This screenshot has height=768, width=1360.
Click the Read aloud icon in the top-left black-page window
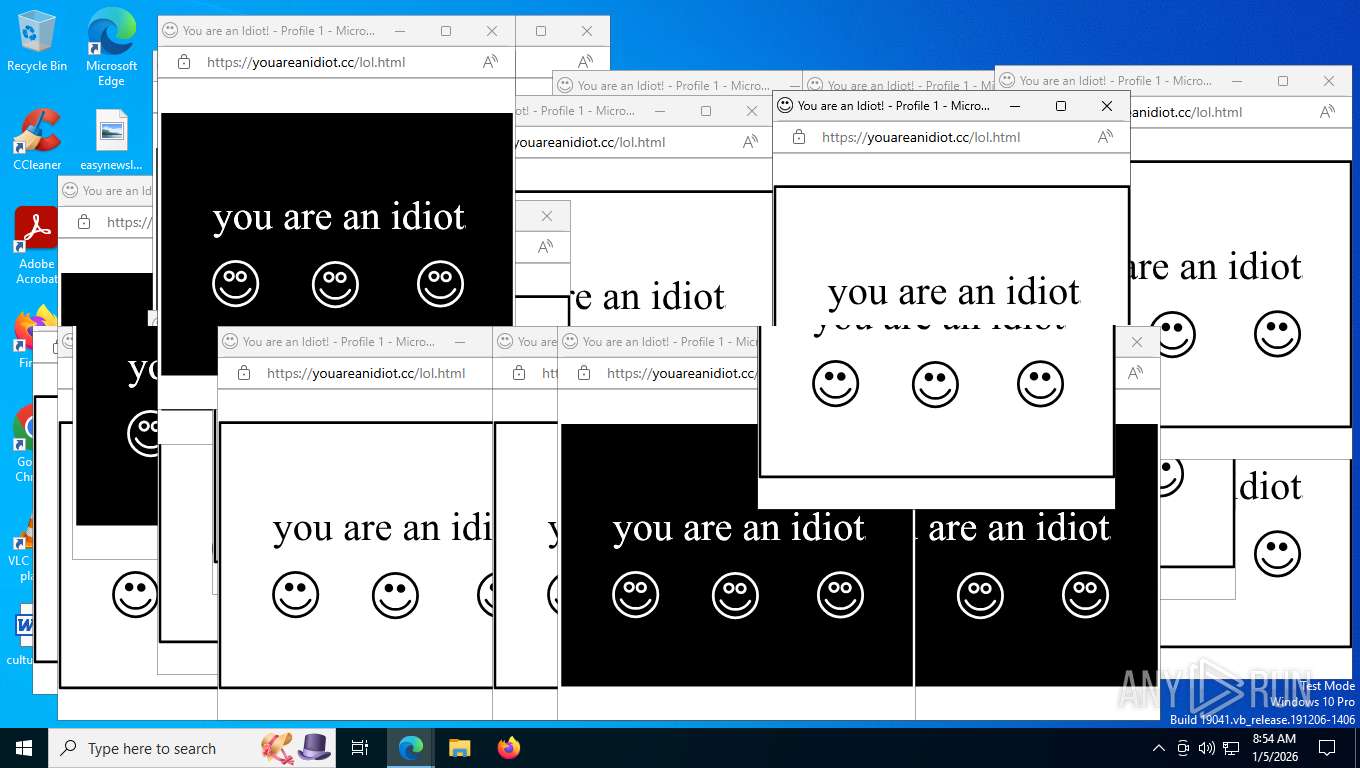coord(491,62)
